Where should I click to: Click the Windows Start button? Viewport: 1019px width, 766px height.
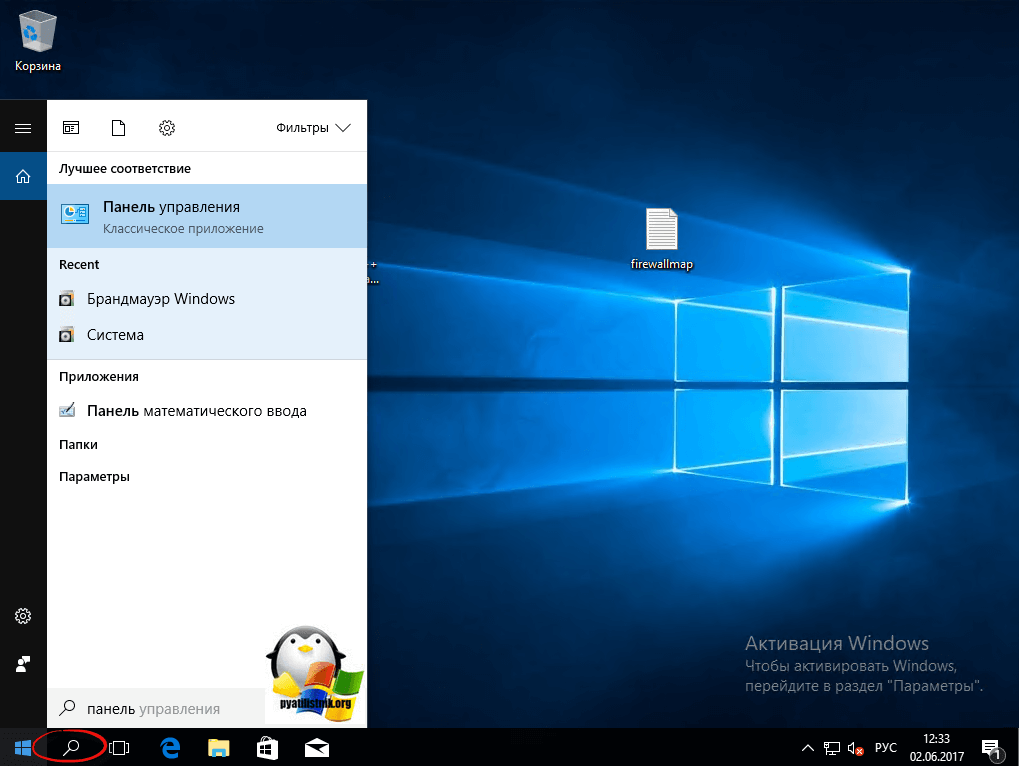click(x=23, y=747)
